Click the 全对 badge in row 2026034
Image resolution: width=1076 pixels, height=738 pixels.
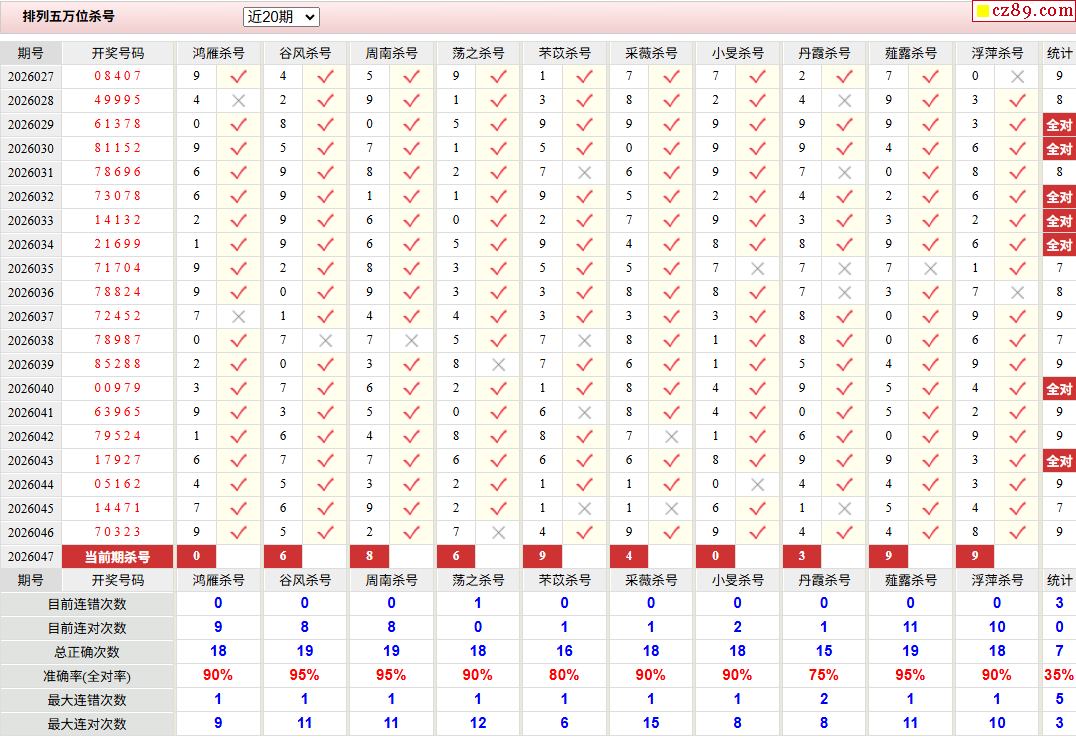(1059, 245)
